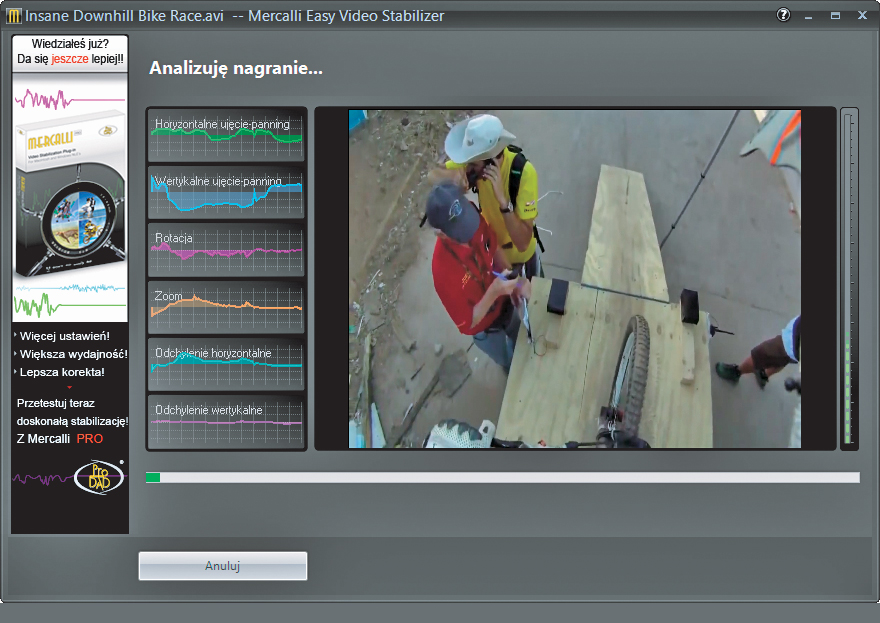Select the Wertykalne ujęcie-panning graph

coord(226,191)
